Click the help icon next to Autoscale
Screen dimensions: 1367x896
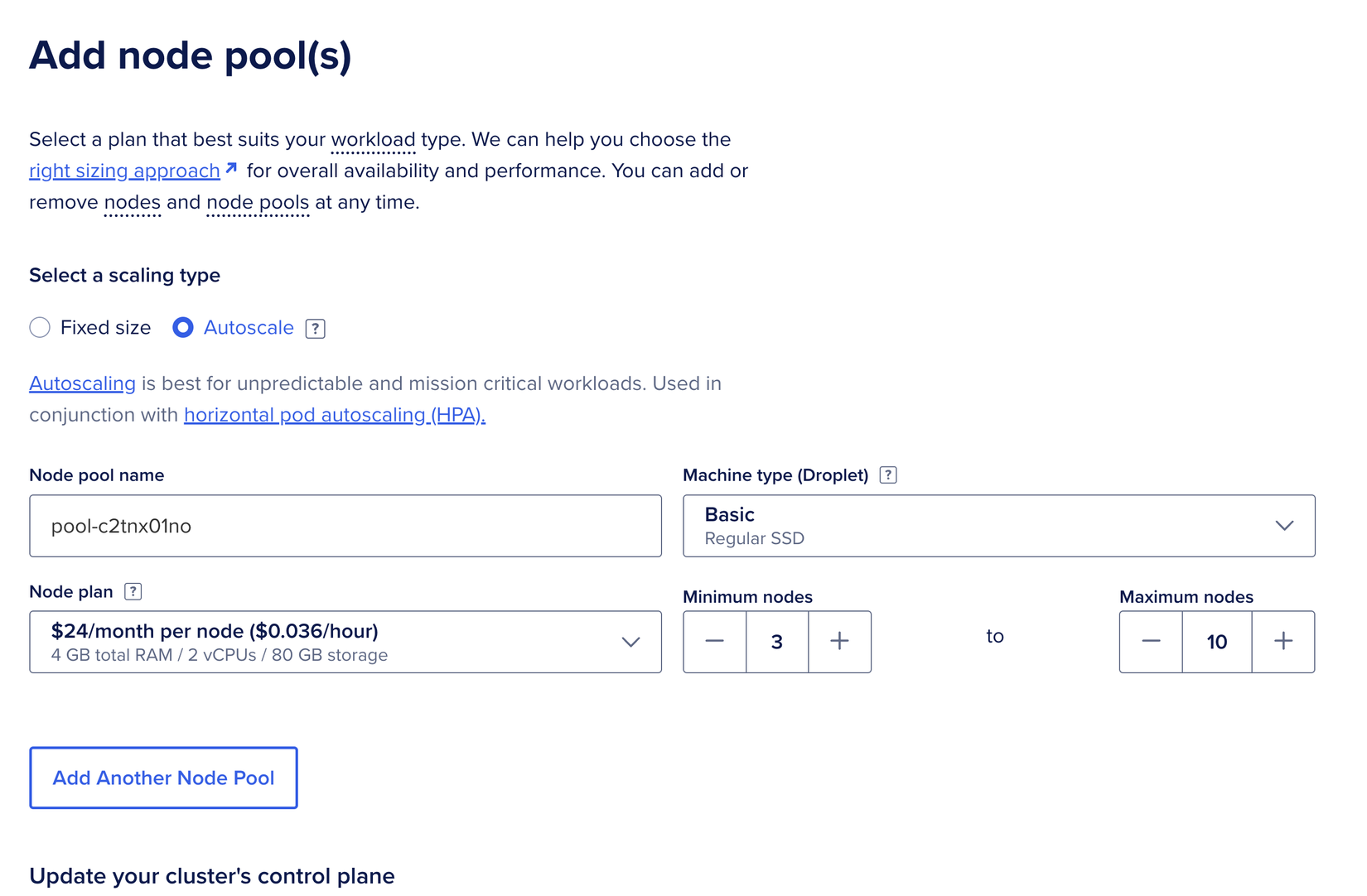315,329
